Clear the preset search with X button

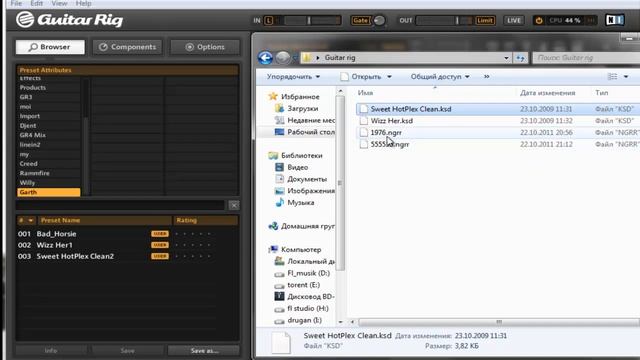coord(234,205)
